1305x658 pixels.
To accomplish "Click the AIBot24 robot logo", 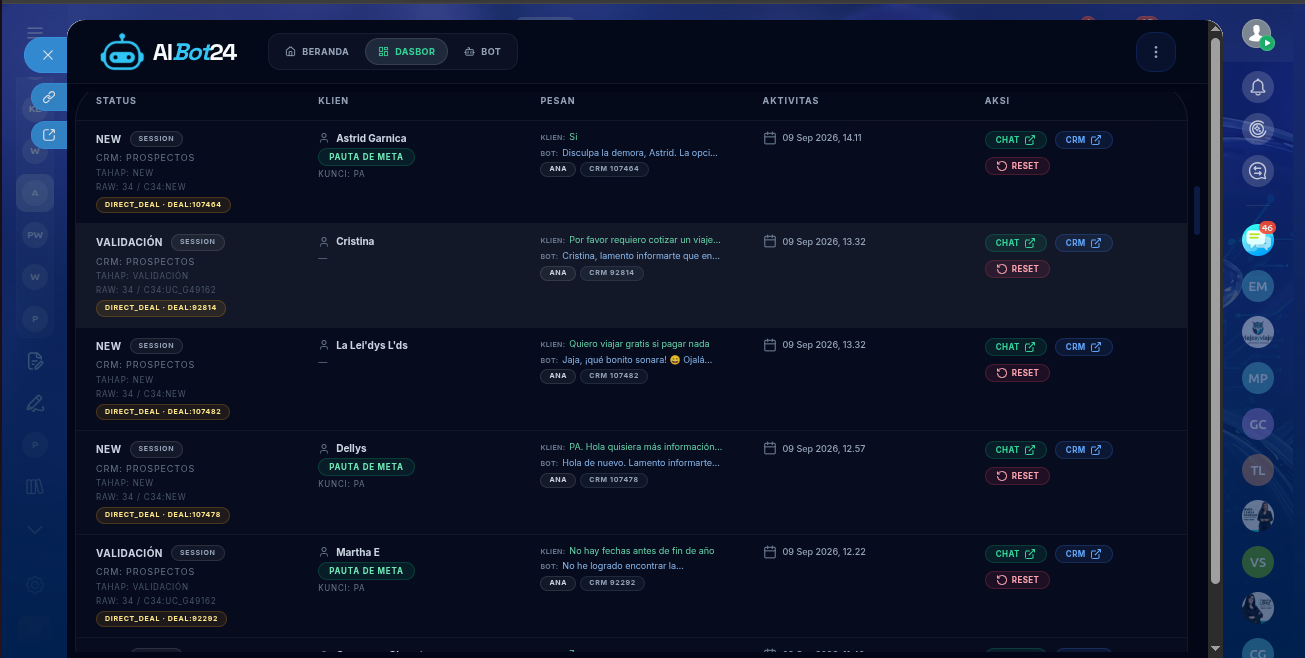I will click(x=123, y=52).
